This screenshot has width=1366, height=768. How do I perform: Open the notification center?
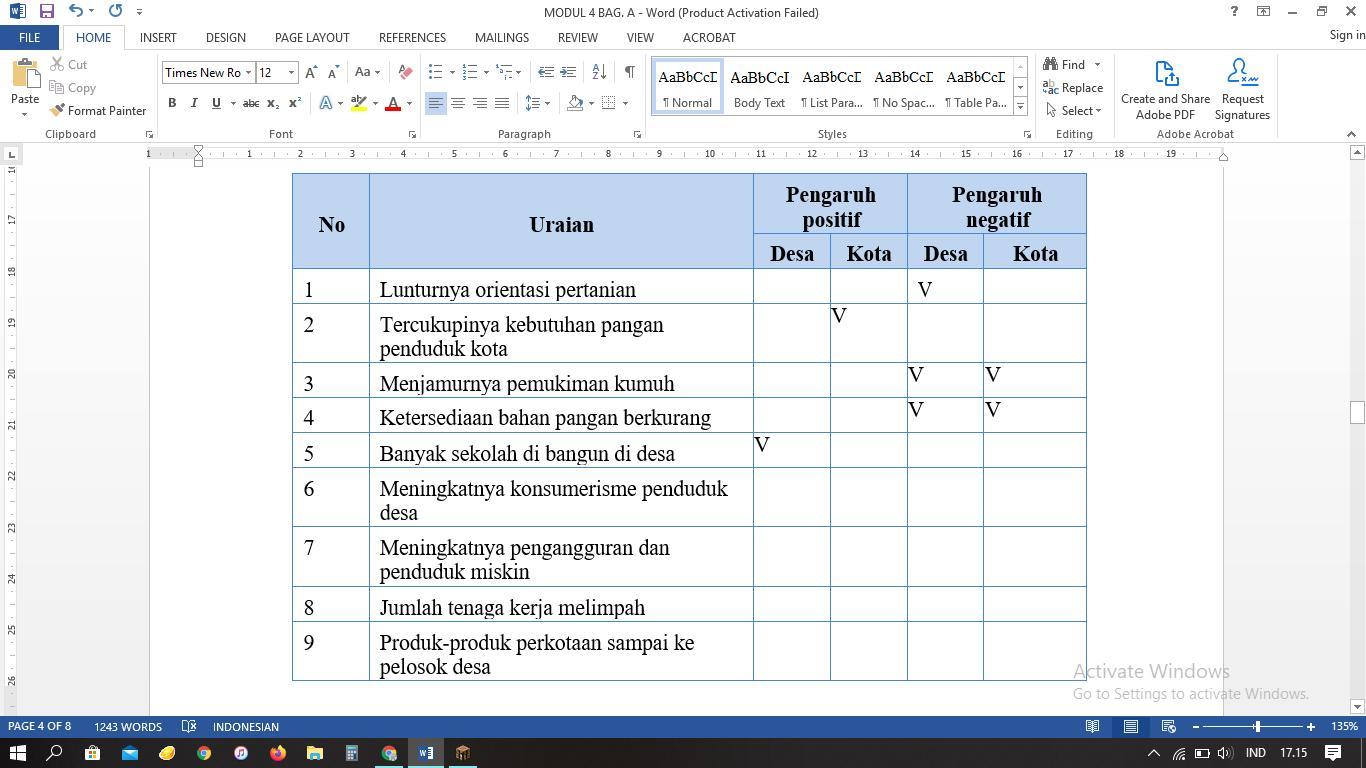pyautogui.click(x=1333, y=753)
